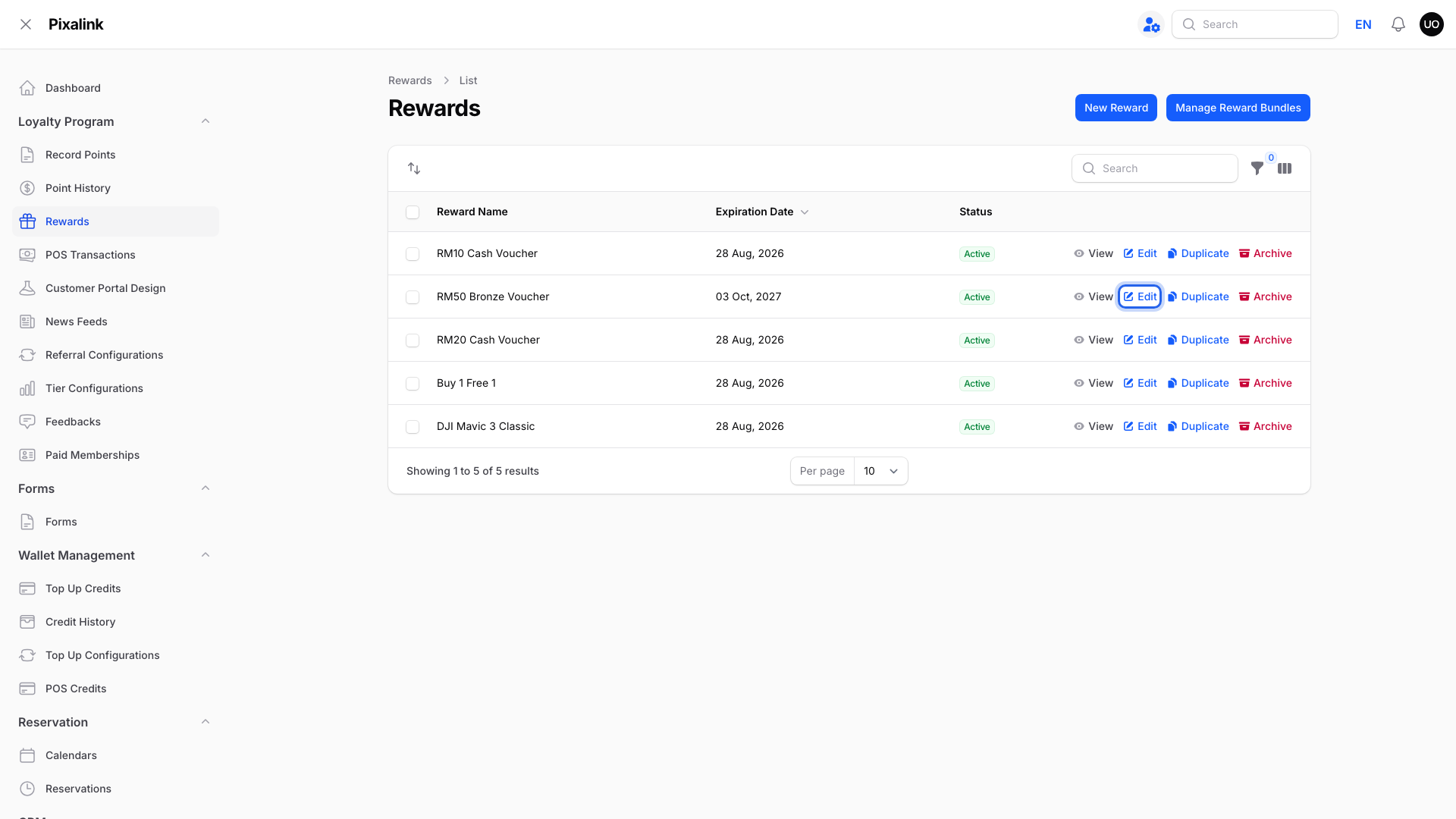Click the Dashboard home icon
Image resolution: width=1456 pixels, height=819 pixels.
click(x=27, y=88)
